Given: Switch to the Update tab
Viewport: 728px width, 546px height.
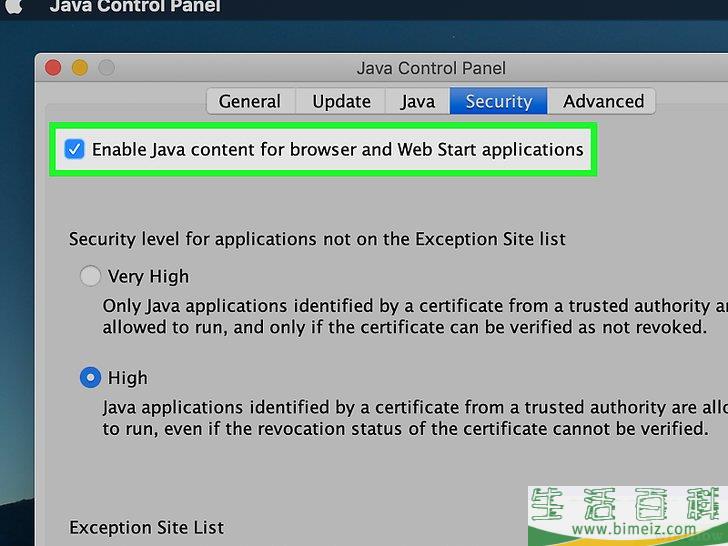Looking at the screenshot, I should click(x=341, y=101).
